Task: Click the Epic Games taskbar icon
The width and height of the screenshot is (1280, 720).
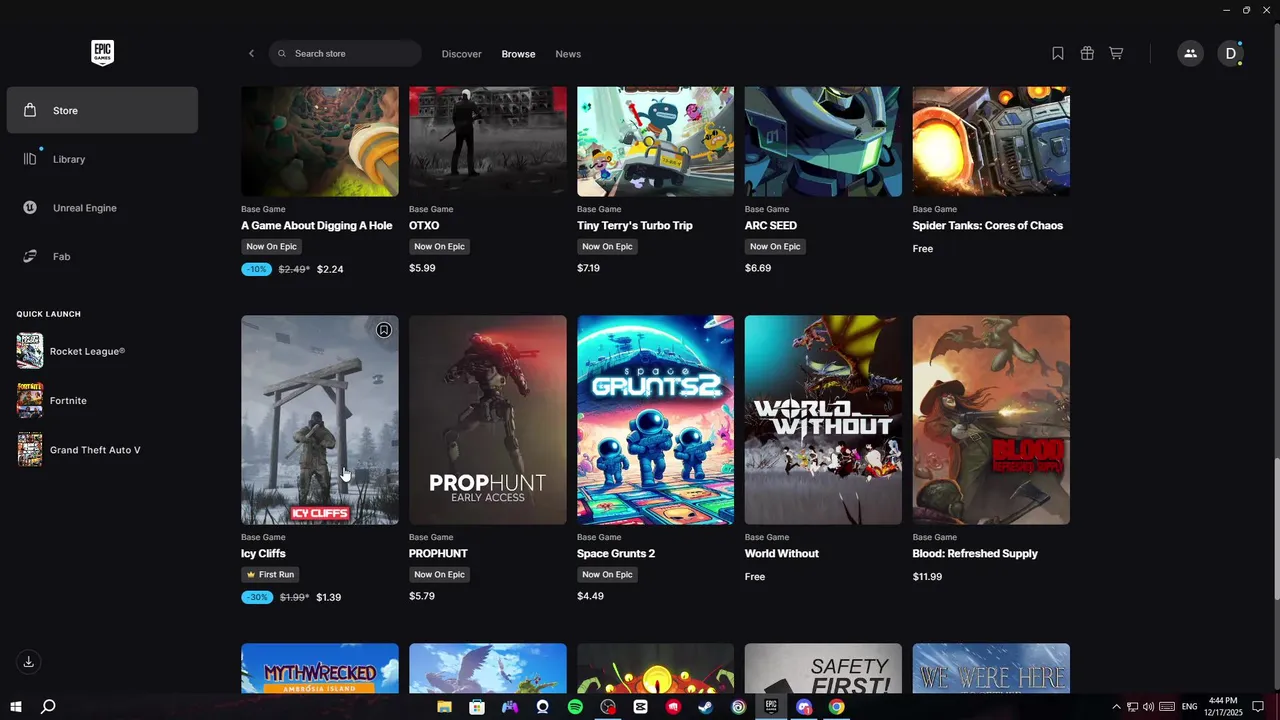Action: point(771,707)
